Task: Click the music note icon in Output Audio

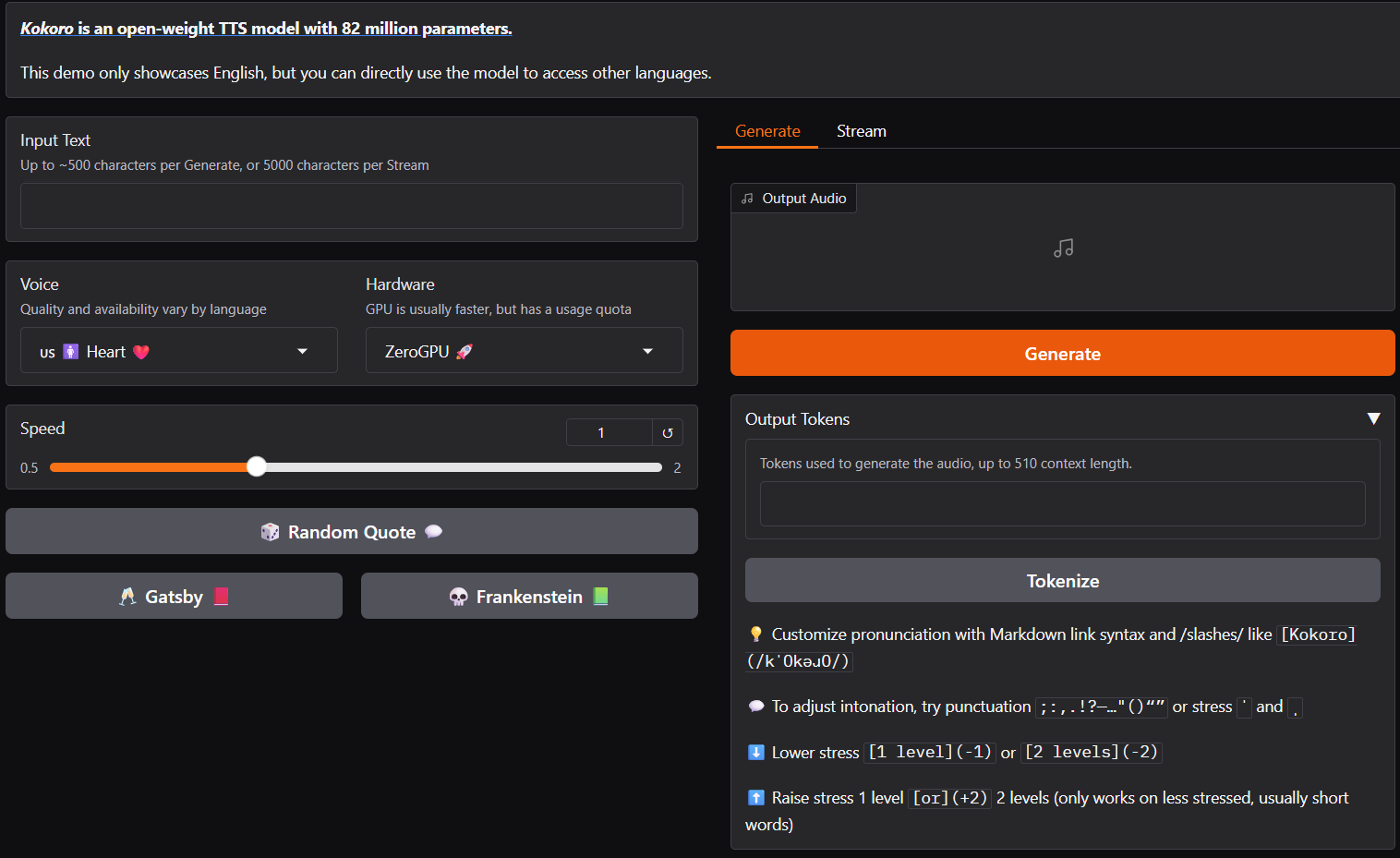Action: pos(1063,248)
